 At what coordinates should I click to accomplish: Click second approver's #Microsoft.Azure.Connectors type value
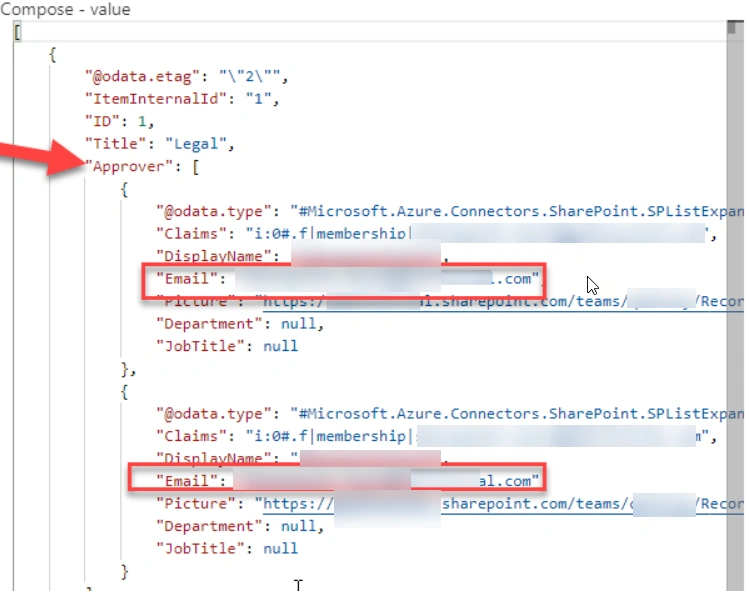tap(517, 414)
